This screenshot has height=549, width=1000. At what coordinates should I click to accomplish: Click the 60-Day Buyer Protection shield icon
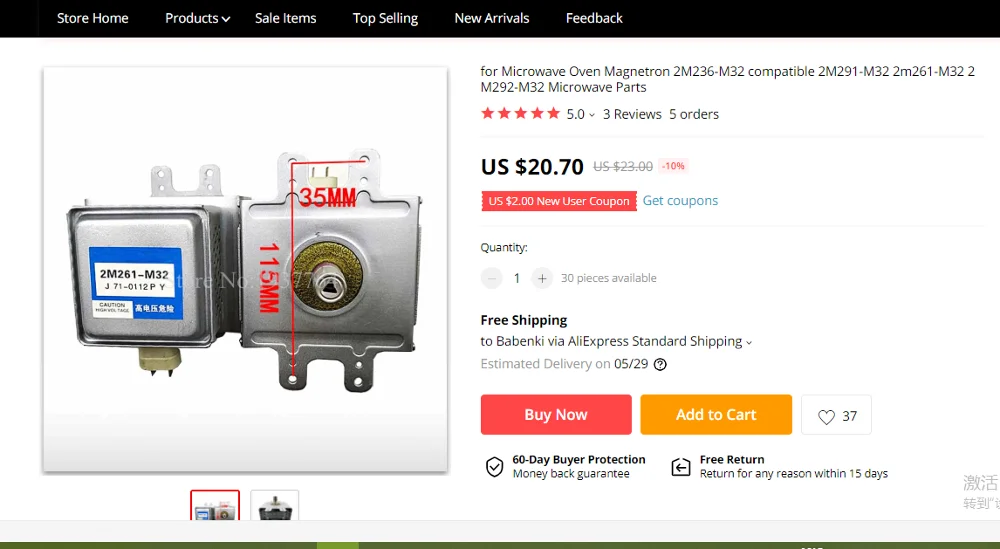pos(494,467)
